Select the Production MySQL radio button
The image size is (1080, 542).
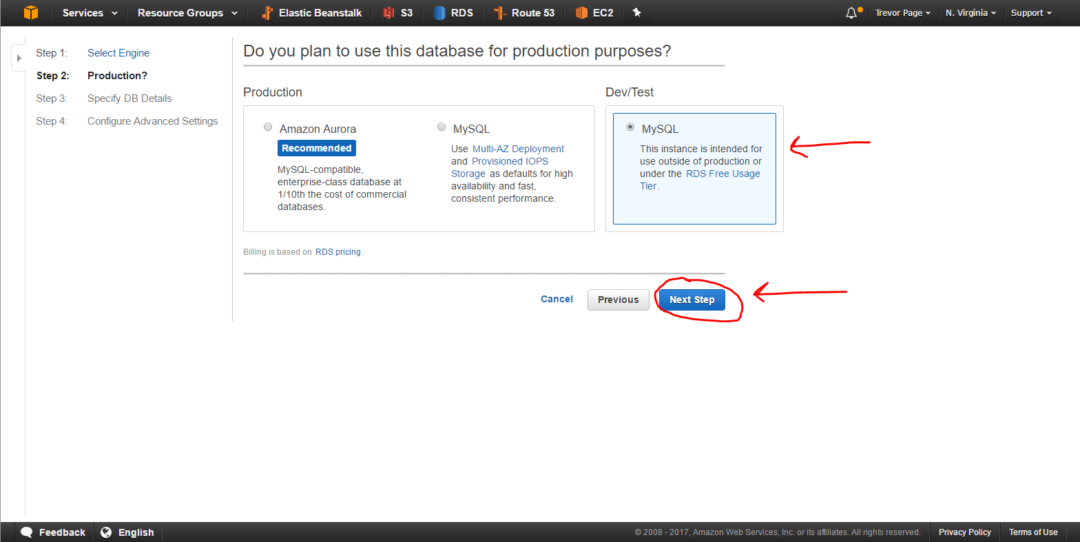tap(441, 127)
